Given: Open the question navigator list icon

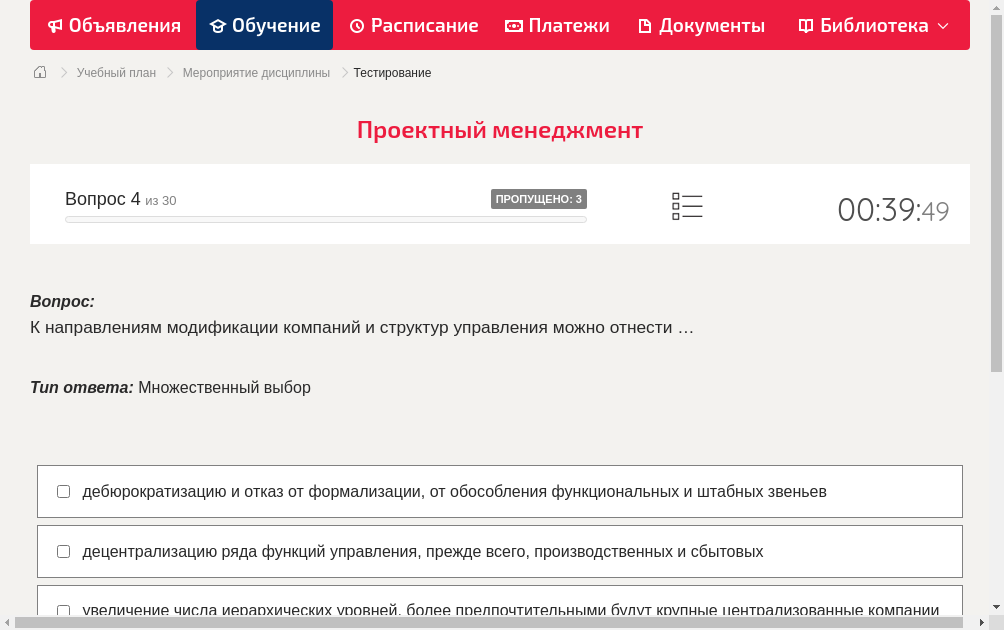Looking at the screenshot, I should coord(687,205).
